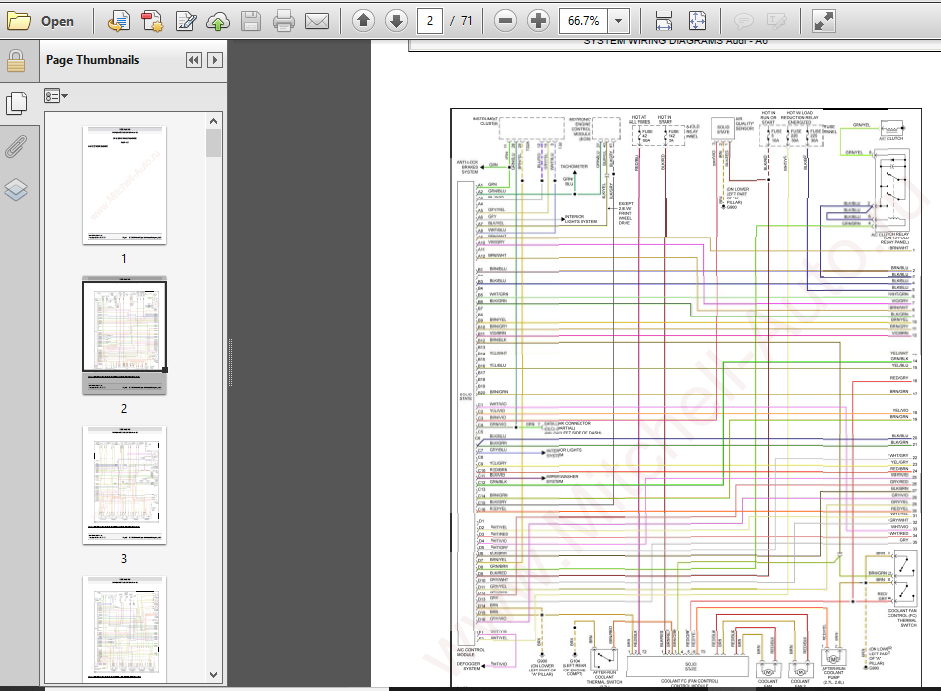Click page label 1 under thumbnail
941x691 pixels.
click(124, 259)
